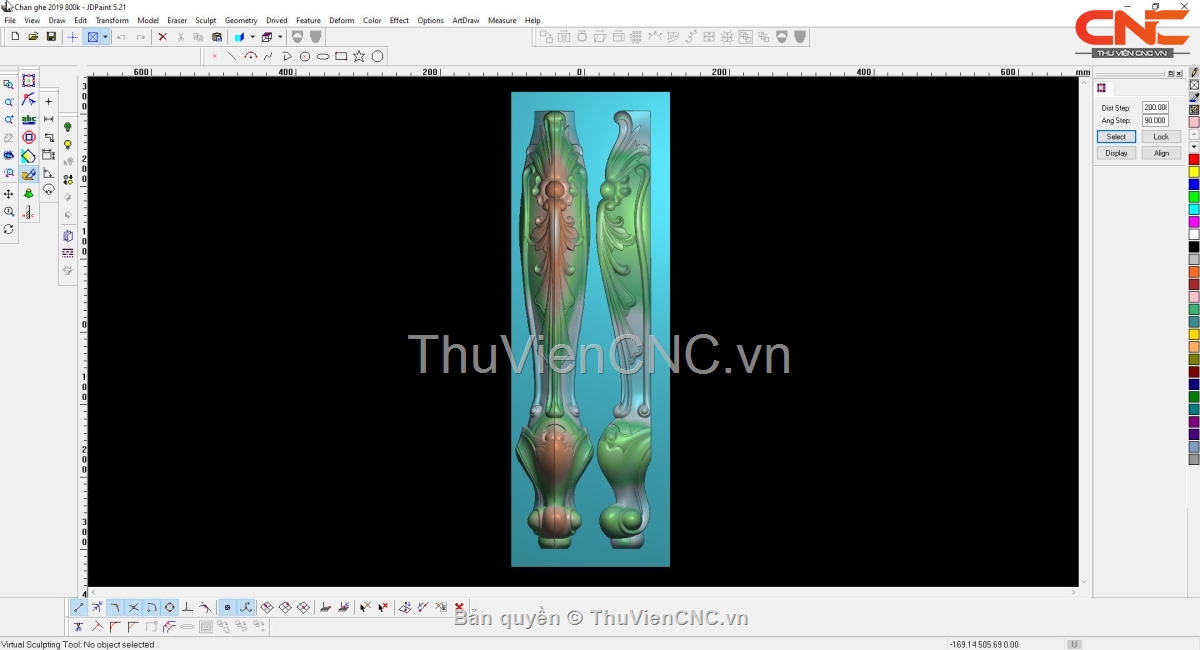Open the ArtDraw menu
This screenshot has height=650, width=1200.
tap(466, 20)
